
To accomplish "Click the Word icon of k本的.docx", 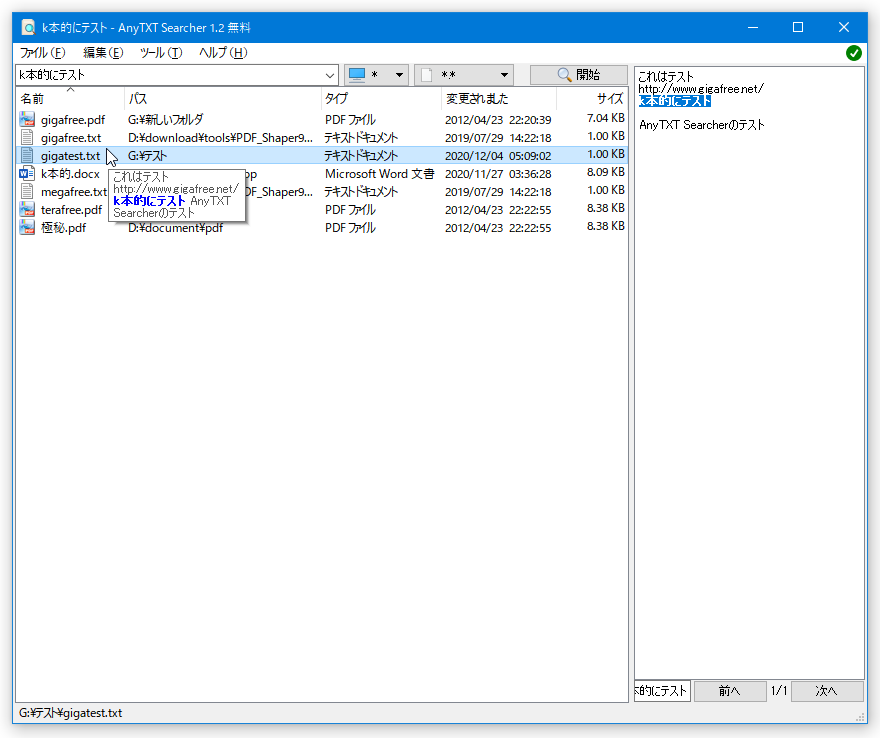I will click(x=27, y=173).
